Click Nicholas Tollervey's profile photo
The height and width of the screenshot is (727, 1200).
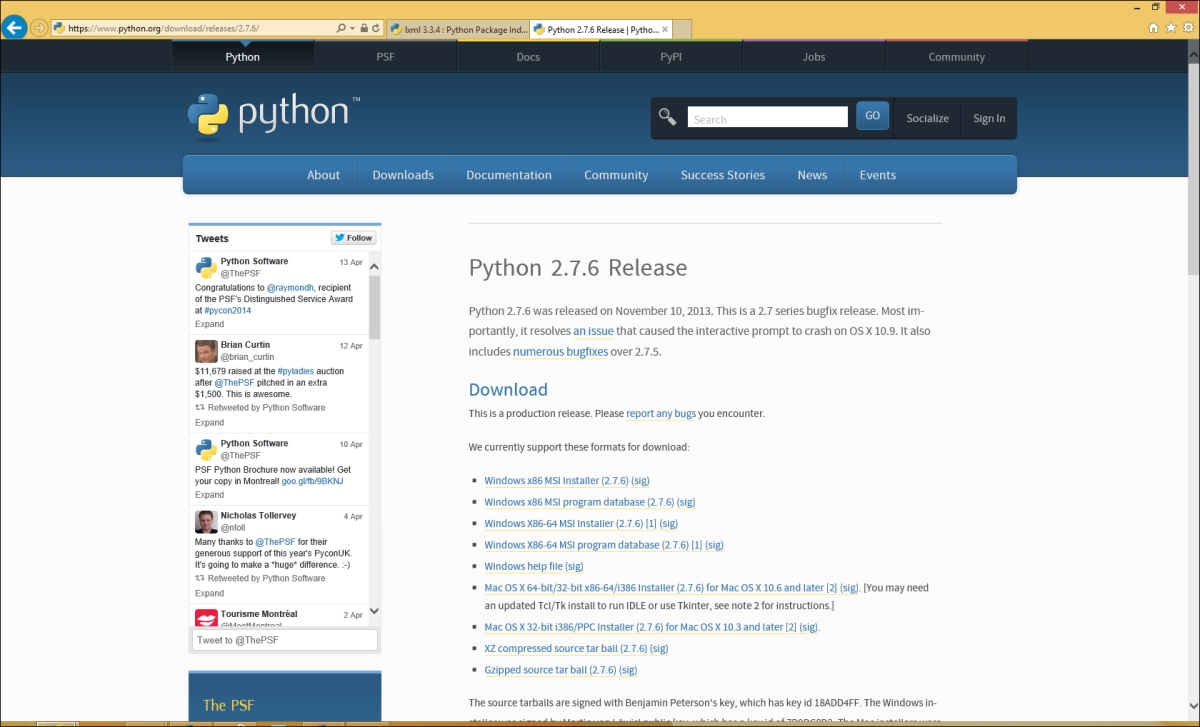pyautogui.click(x=206, y=522)
